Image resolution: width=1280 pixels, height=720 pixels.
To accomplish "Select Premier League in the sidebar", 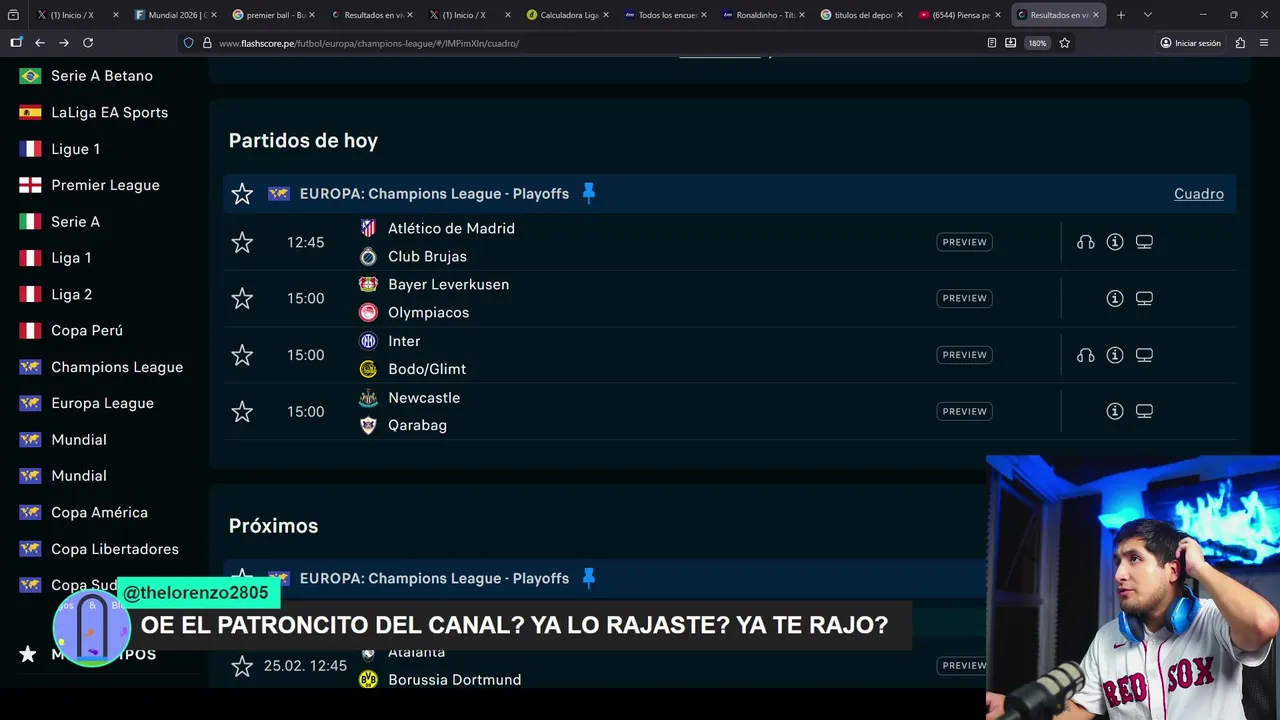I will click(x=105, y=185).
